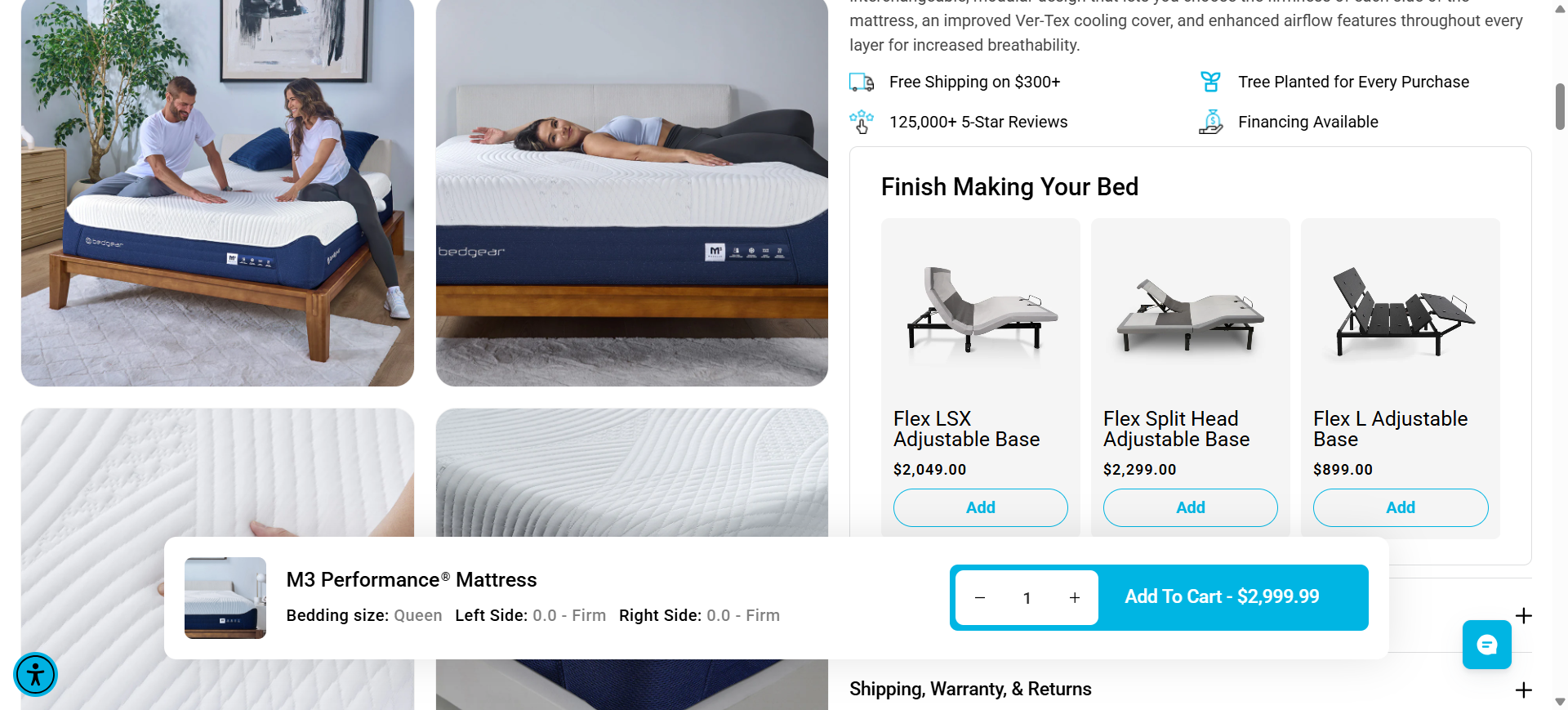1568x710 pixels.
Task: Add Flex L Adjustable Base
Action: pos(1401,507)
